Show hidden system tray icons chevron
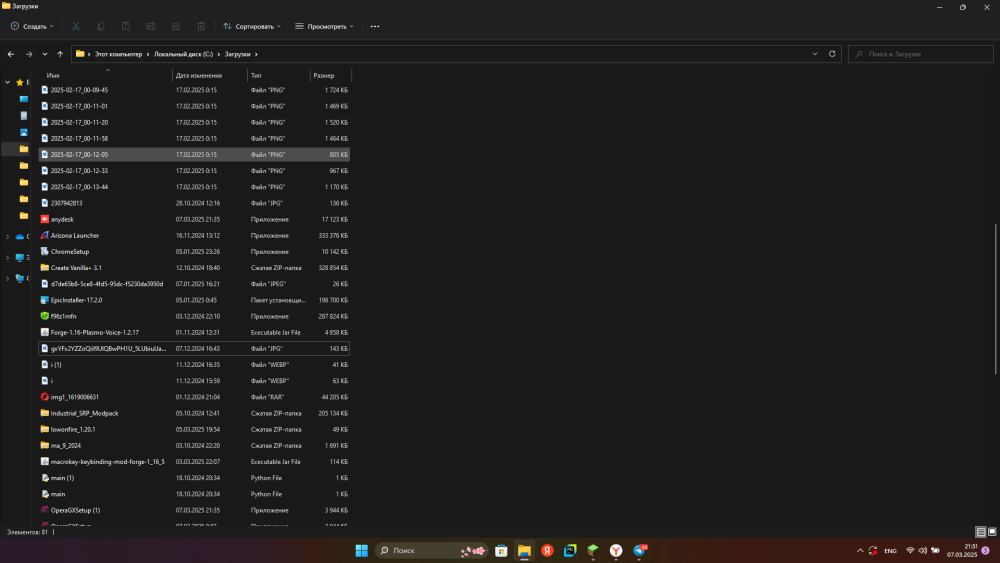The height and width of the screenshot is (563, 1000). pyautogui.click(x=860, y=551)
